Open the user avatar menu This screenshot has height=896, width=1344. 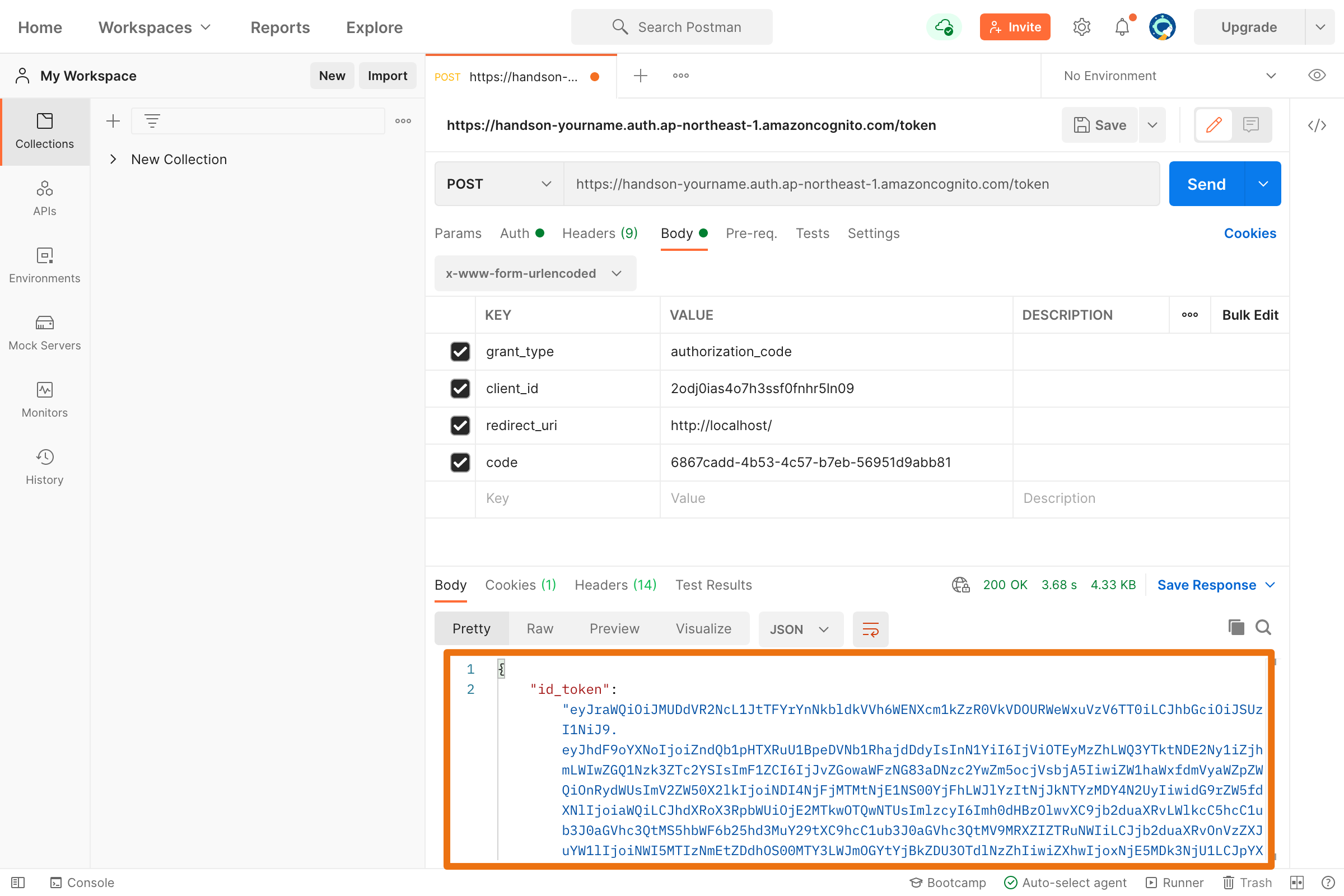click(x=1161, y=27)
